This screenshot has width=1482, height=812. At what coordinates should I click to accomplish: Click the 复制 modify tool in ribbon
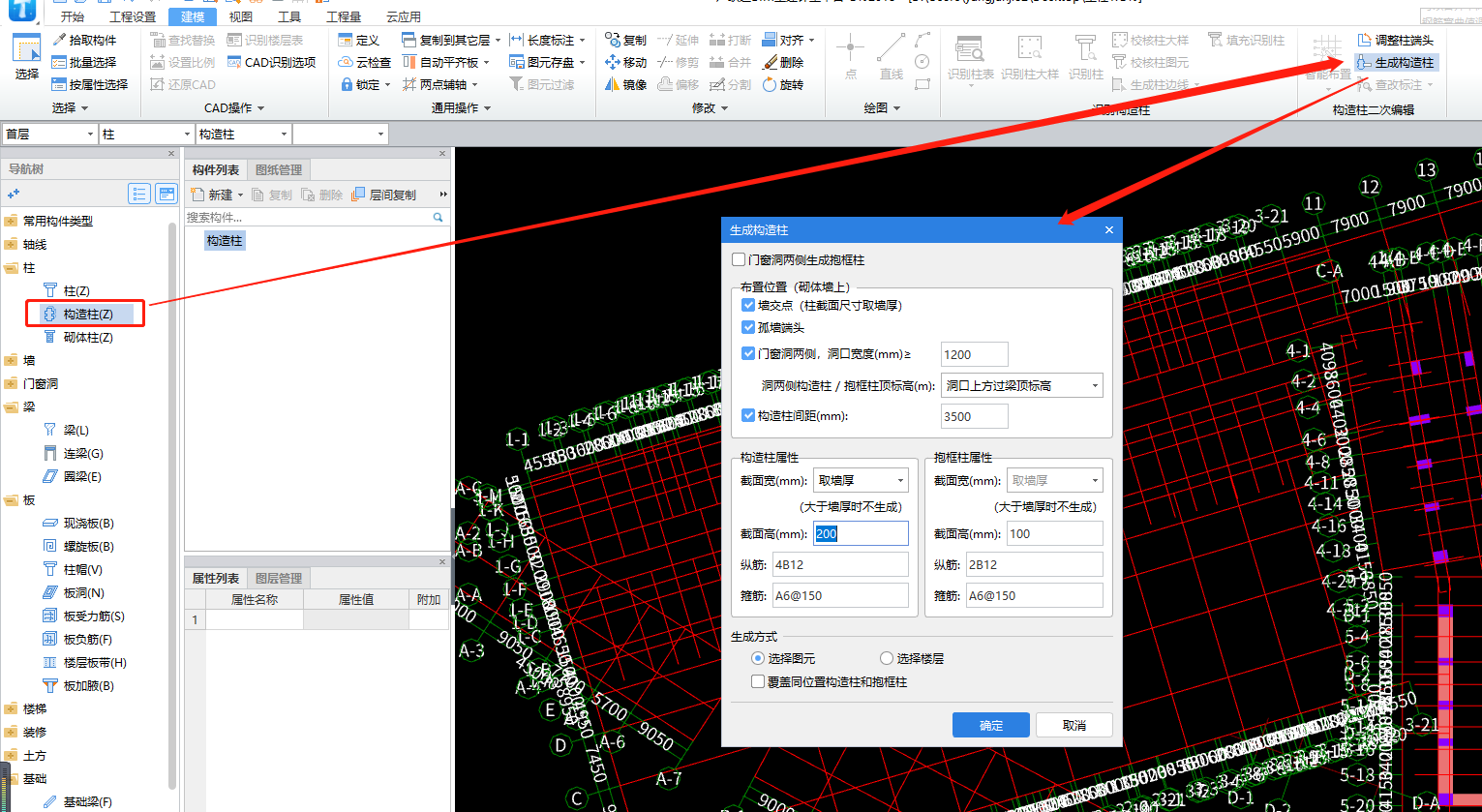[625, 40]
